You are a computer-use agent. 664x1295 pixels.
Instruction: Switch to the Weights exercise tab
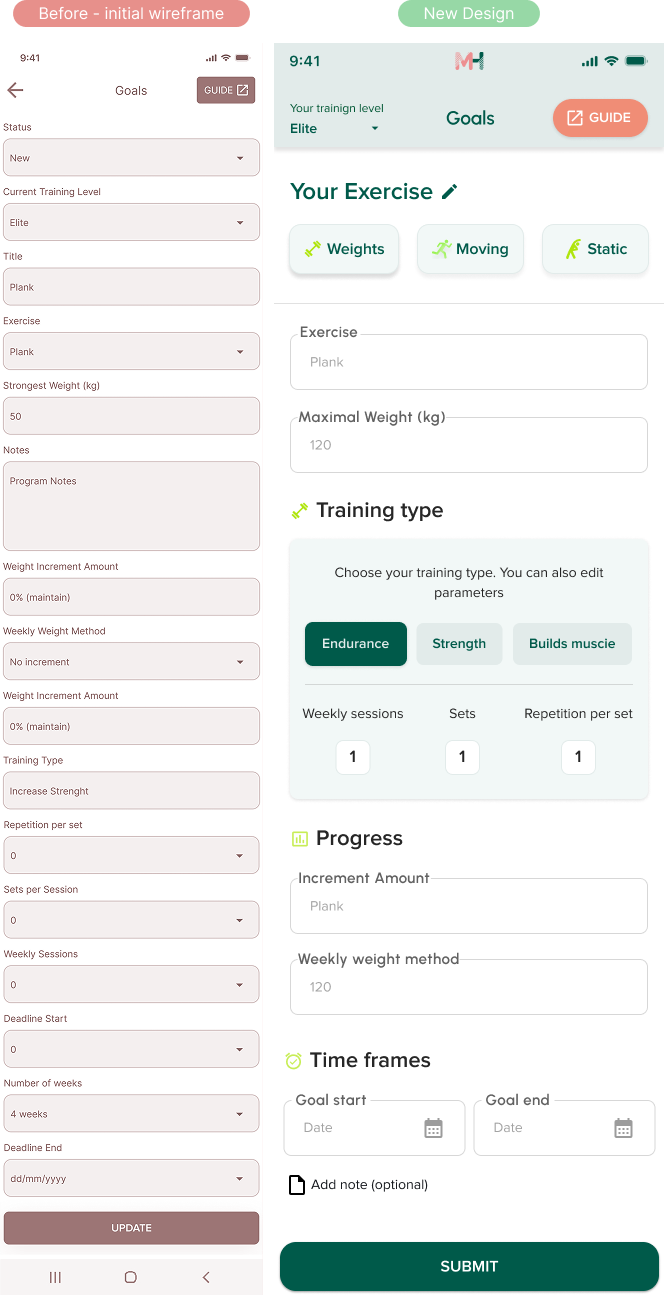tap(344, 249)
